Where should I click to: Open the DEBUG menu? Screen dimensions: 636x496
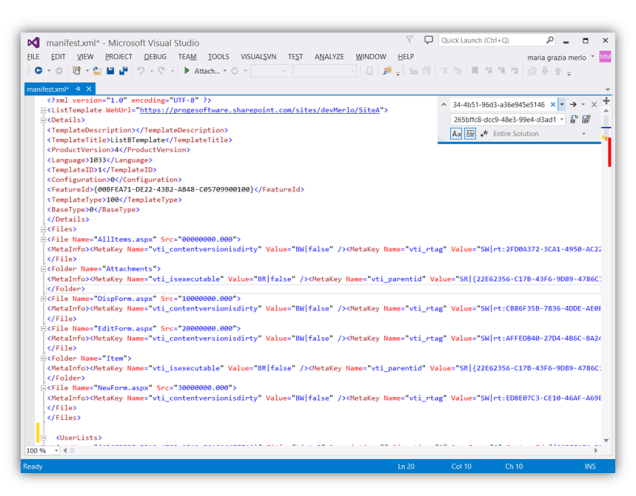tap(155, 57)
